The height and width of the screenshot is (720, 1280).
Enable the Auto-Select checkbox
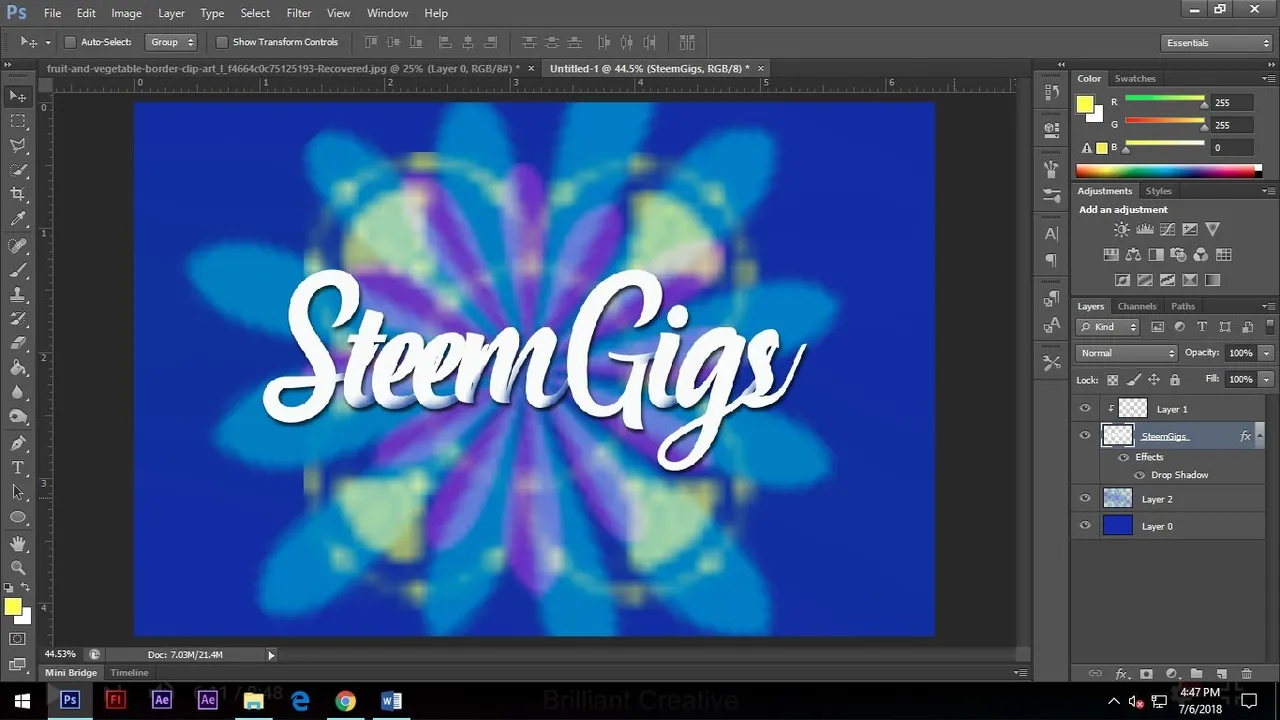[x=70, y=42]
